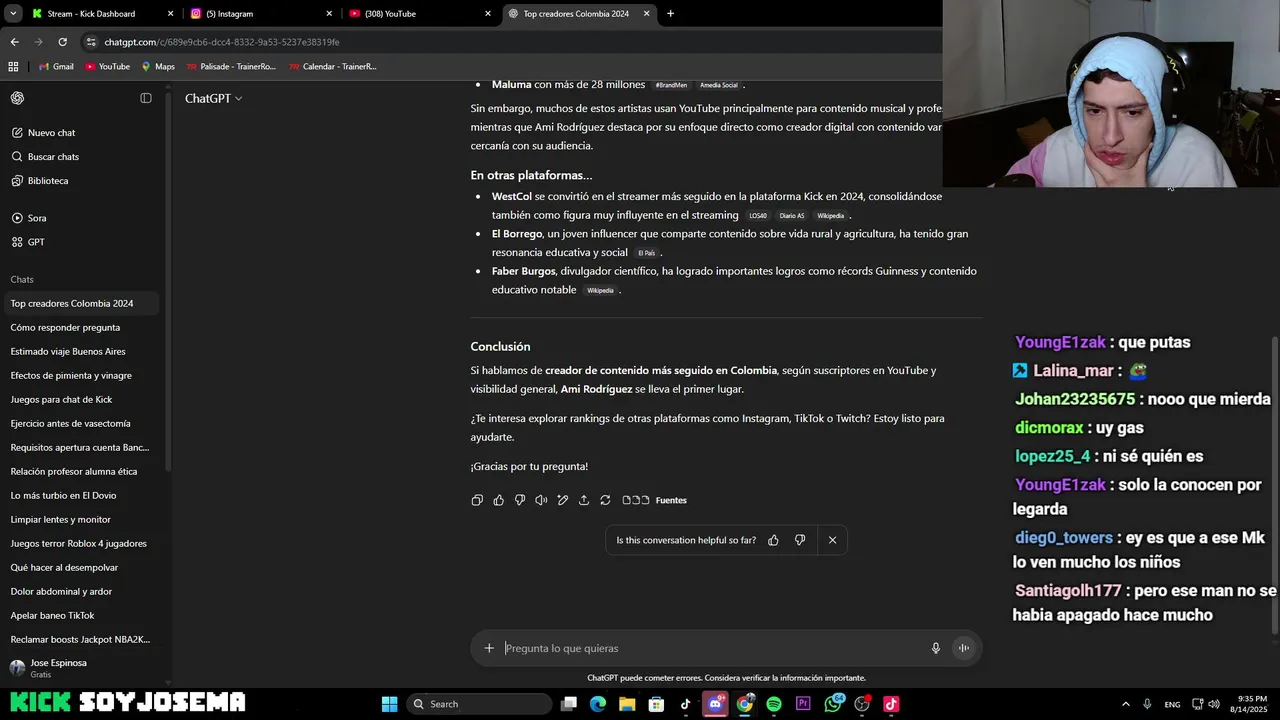Launch voice mode button
The height and width of the screenshot is (720, 1280).
coord(964,648)
